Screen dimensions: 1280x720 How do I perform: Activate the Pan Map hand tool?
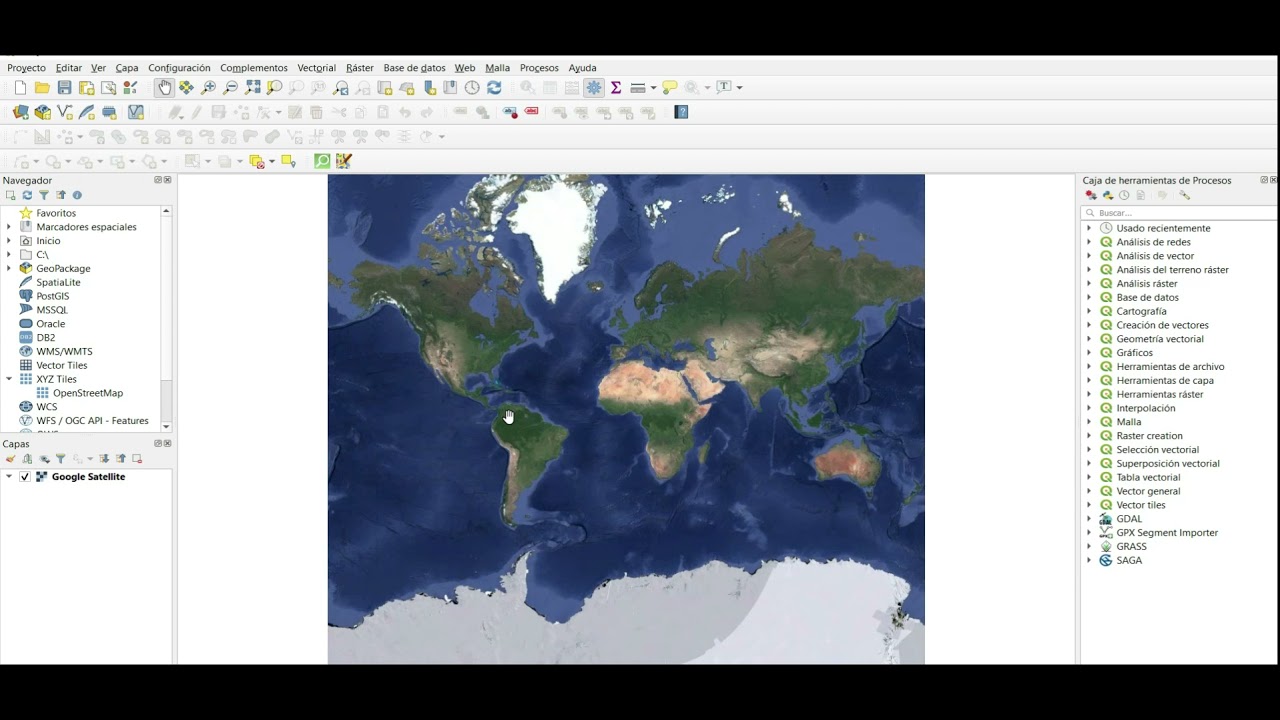click(x=164, y=88)
